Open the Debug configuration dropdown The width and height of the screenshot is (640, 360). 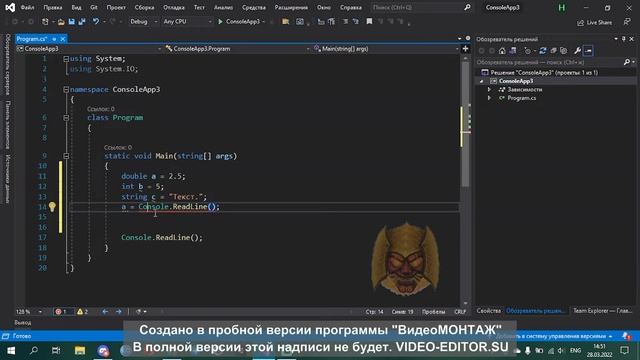point(143,22)
